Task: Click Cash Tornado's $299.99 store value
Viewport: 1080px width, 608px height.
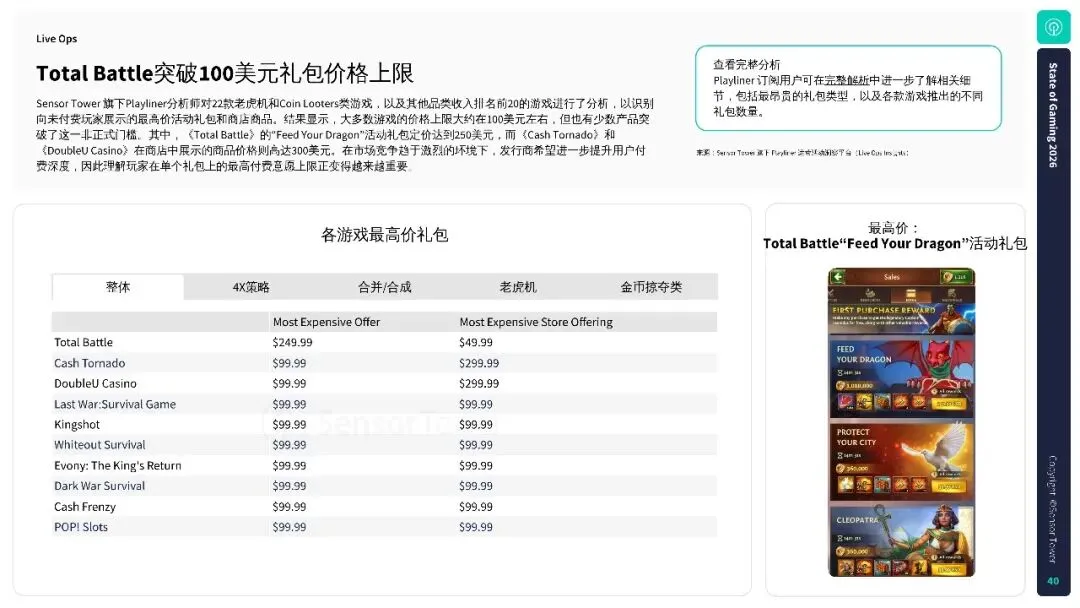Action: coord(479,363)
